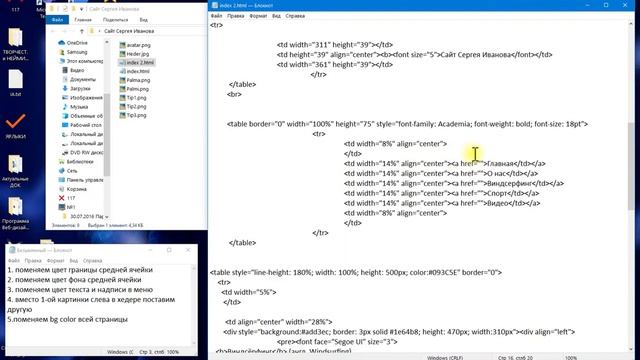Open Правка menu in untitled Notepad
The width and height of the screenshot is (640, 360).
33,260
